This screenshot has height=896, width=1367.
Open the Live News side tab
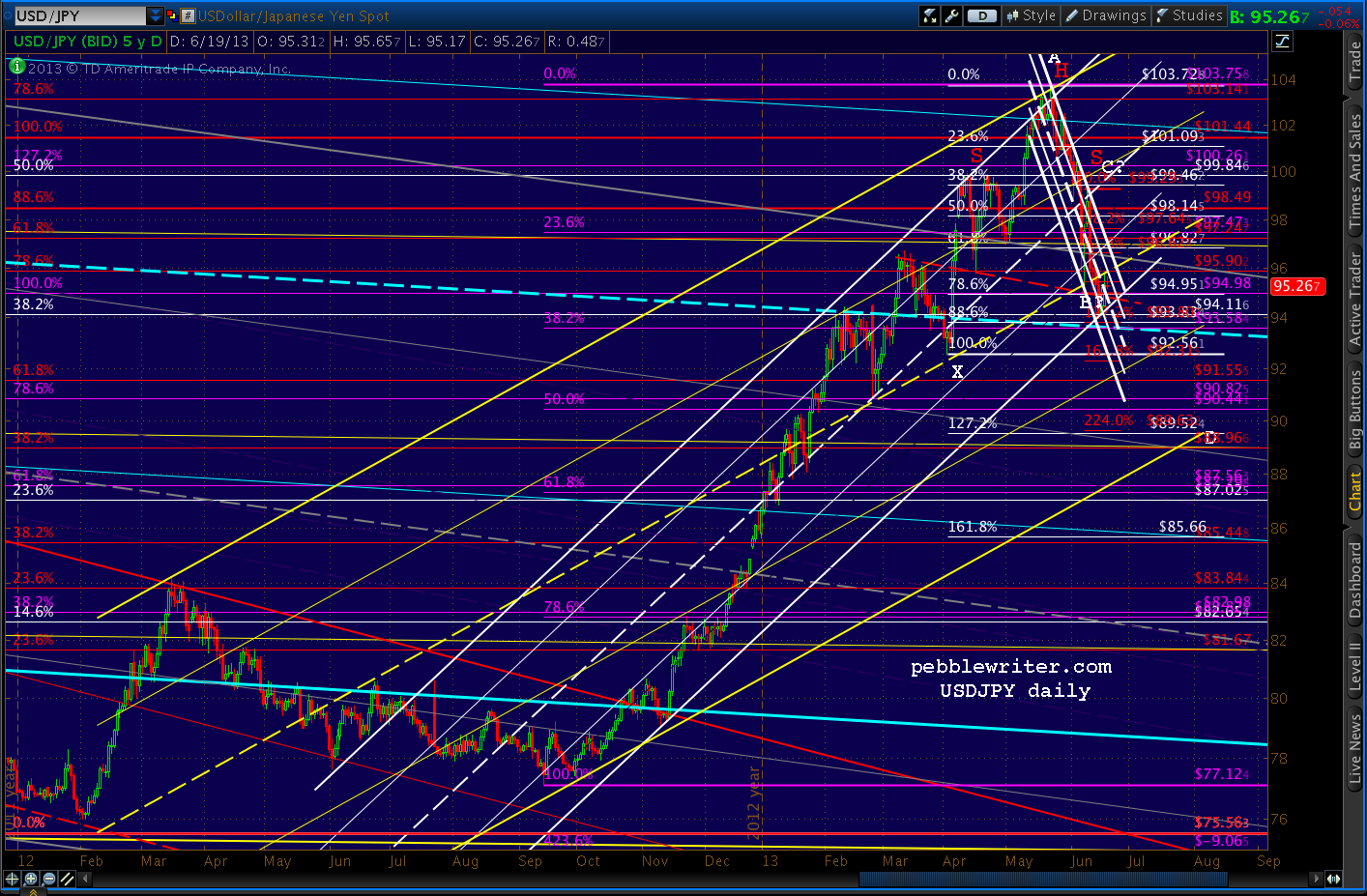1355,747
